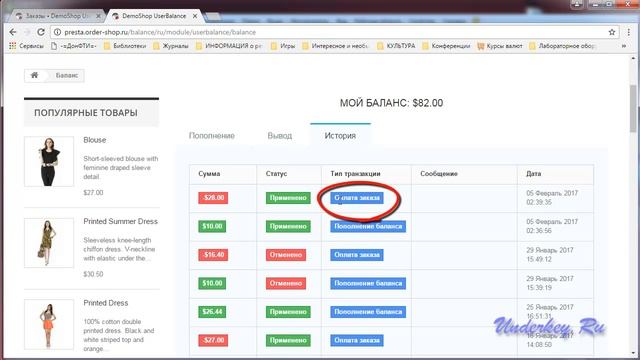Open the Журналы bookmarks folder
640x360 pixels.
point(171,46)
